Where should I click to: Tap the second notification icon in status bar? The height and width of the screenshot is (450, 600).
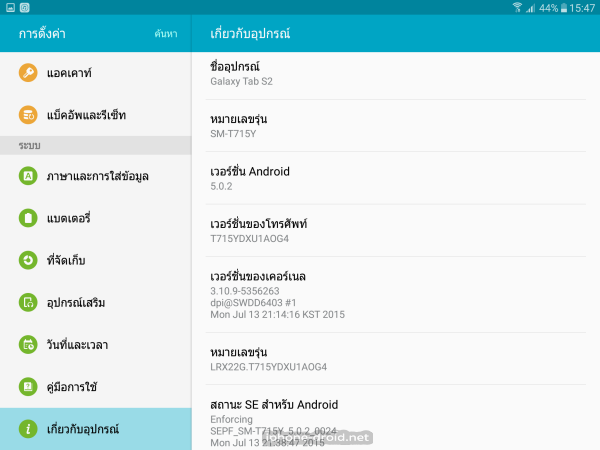click(24, 7)
